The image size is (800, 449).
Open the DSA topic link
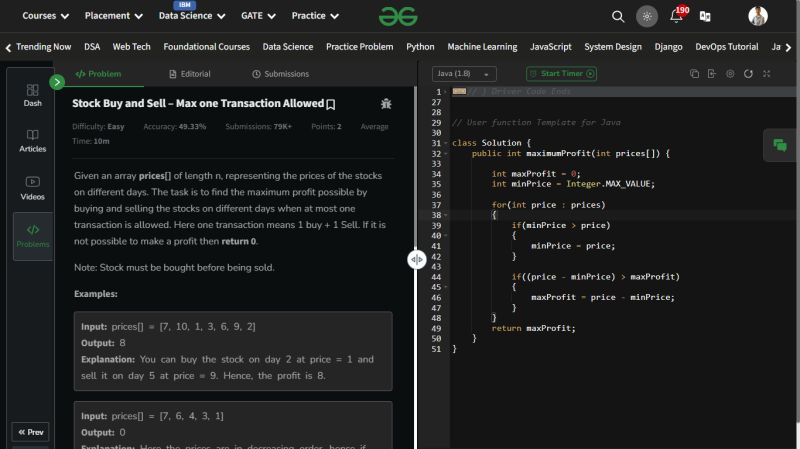[x=92, y=47]
